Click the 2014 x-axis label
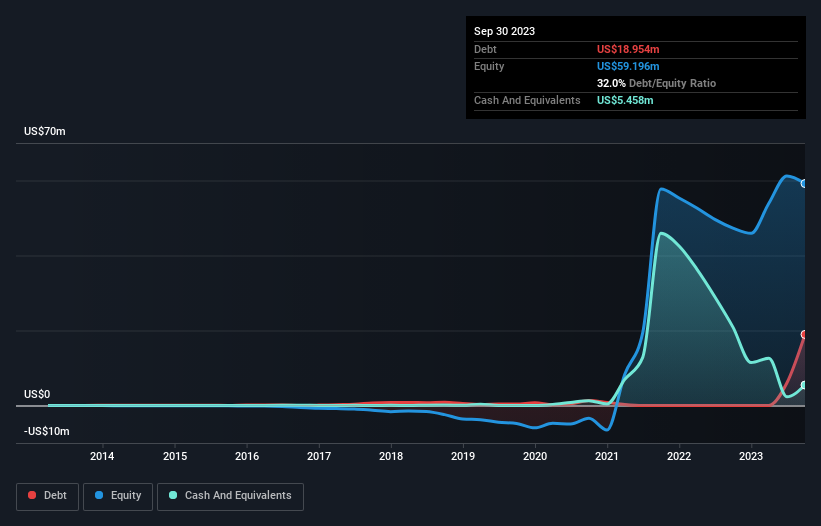 pyautogui.click(x=102, y=456)
